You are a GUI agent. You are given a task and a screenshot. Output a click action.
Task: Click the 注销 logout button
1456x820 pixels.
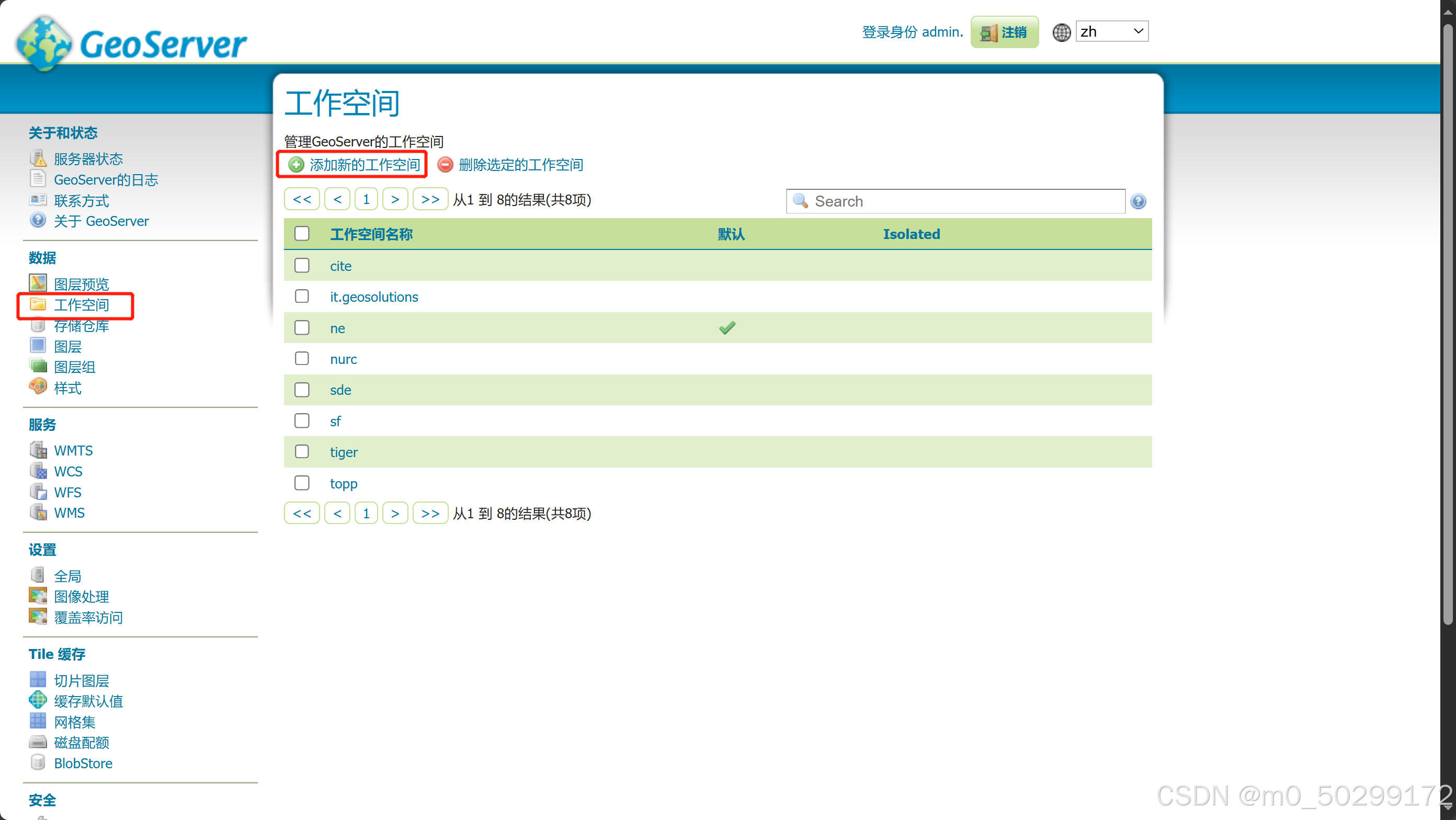[x=1004, y=32]
